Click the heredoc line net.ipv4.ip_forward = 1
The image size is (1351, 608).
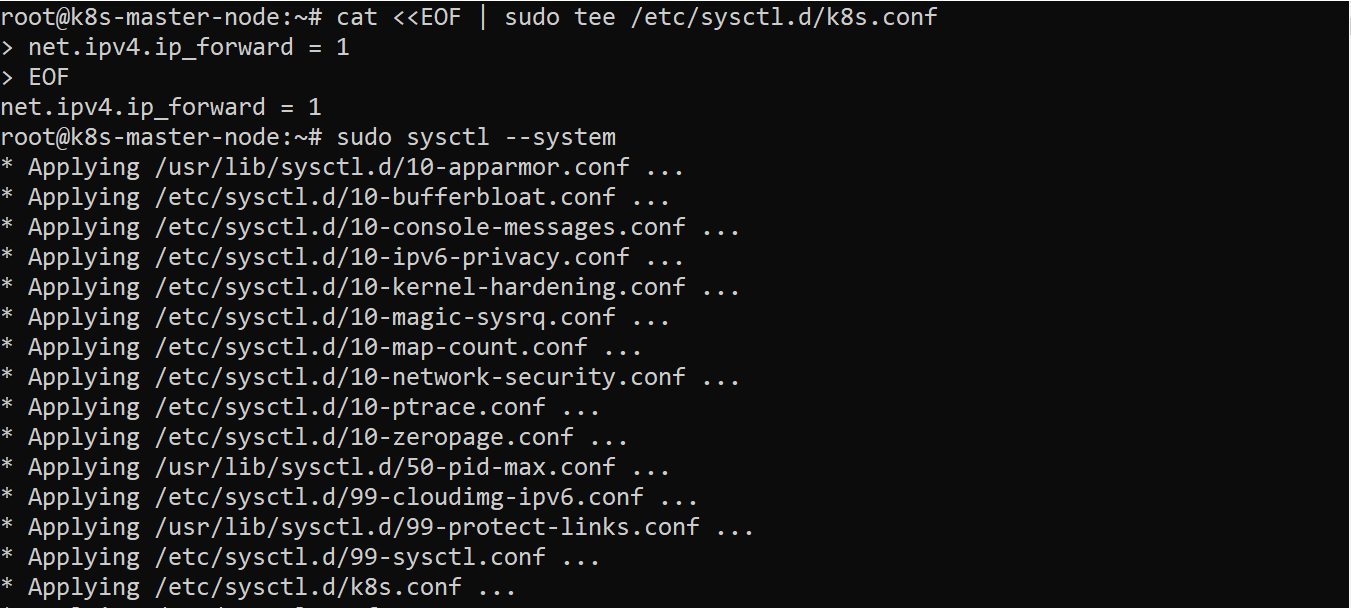(188, 47)
